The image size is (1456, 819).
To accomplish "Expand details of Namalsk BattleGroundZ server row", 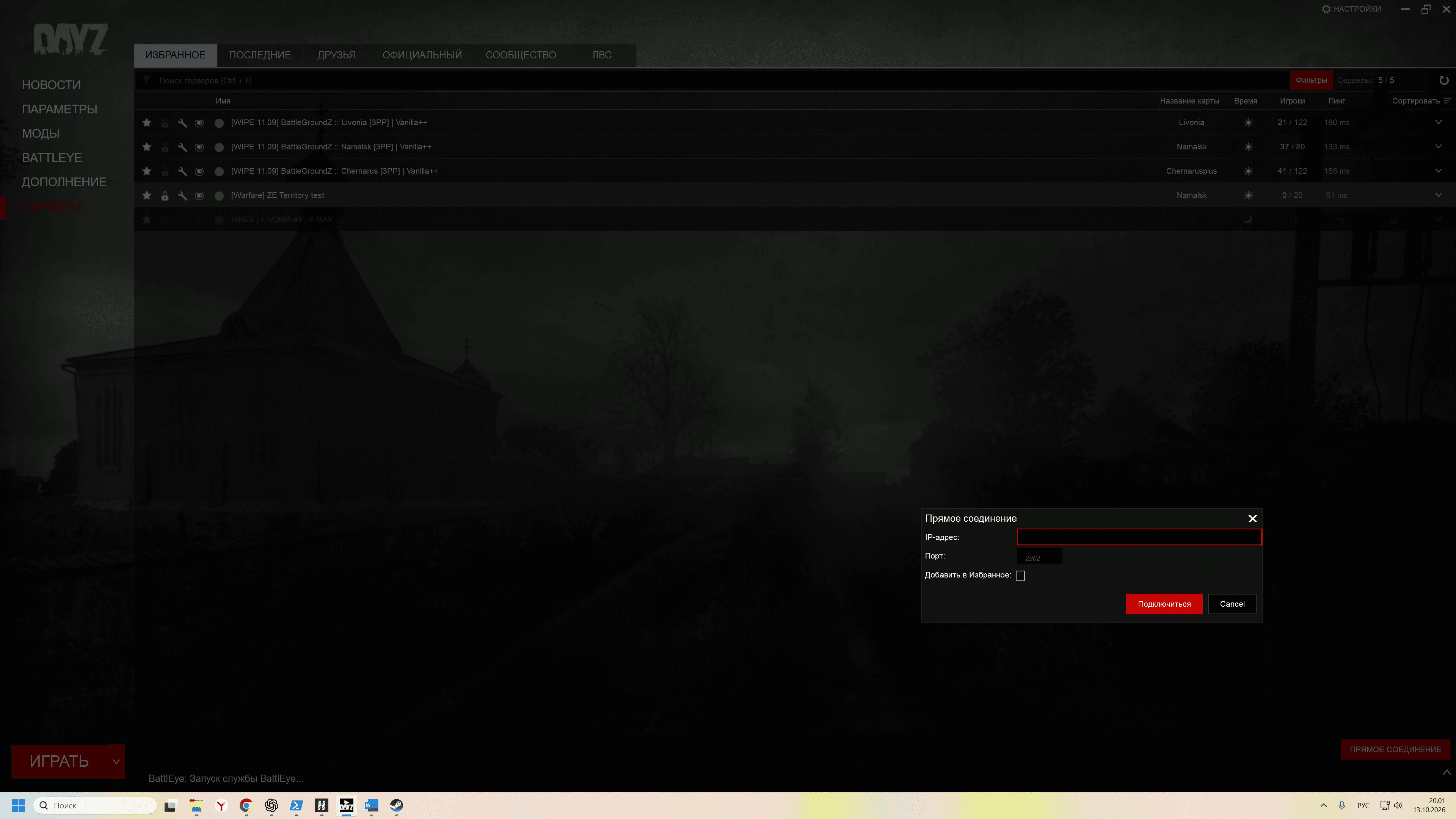I will pos(1439,146).
